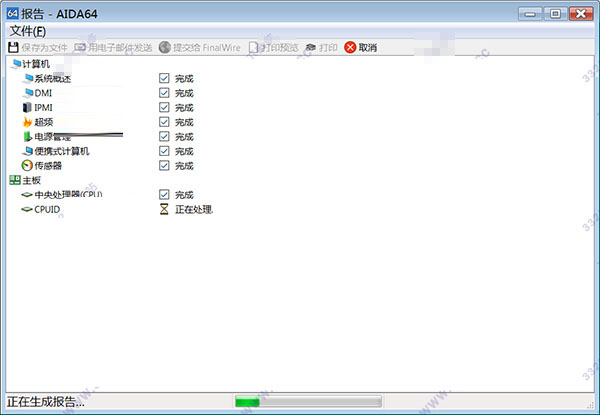This screenshot has height=415, width=600.
Task: Click the green report progress bar
Action: [x=308, y=402]
